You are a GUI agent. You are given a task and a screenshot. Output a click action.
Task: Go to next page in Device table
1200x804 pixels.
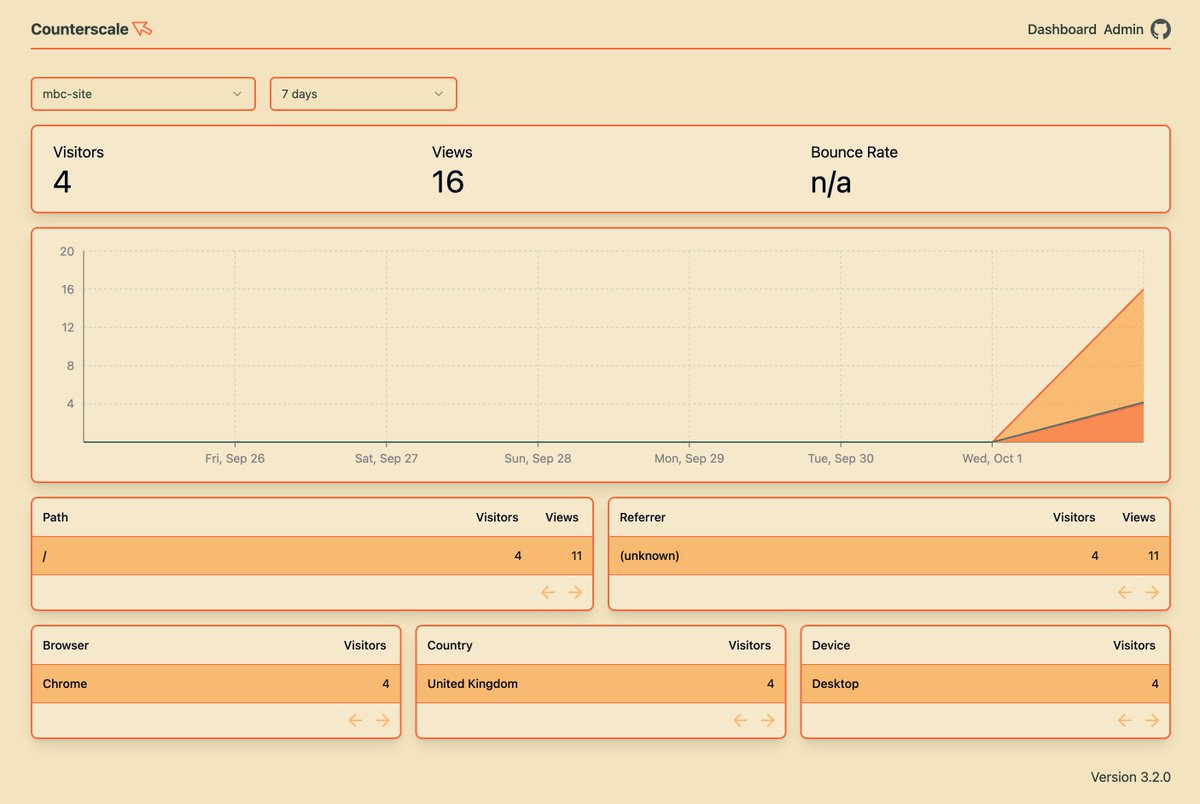1152,720
